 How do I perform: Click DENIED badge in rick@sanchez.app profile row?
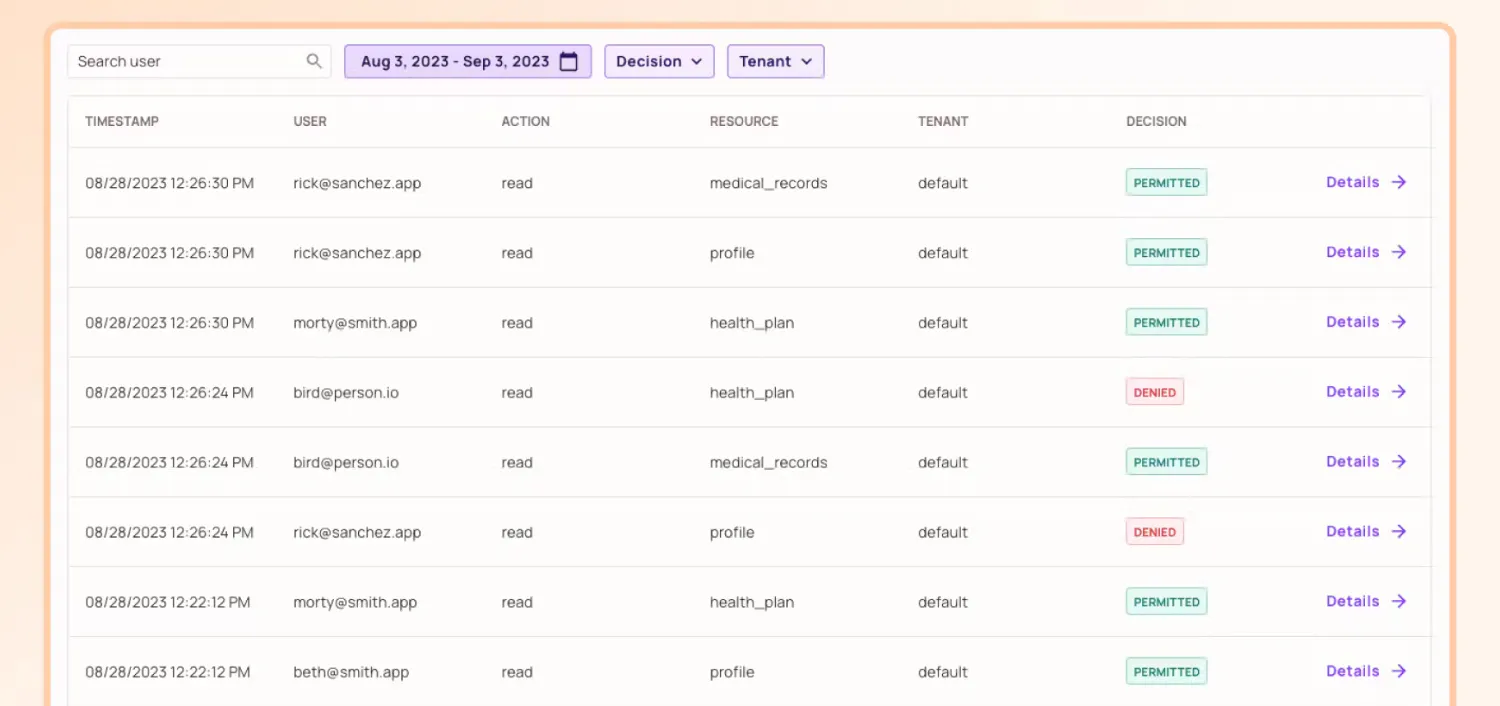point(1155,532)
